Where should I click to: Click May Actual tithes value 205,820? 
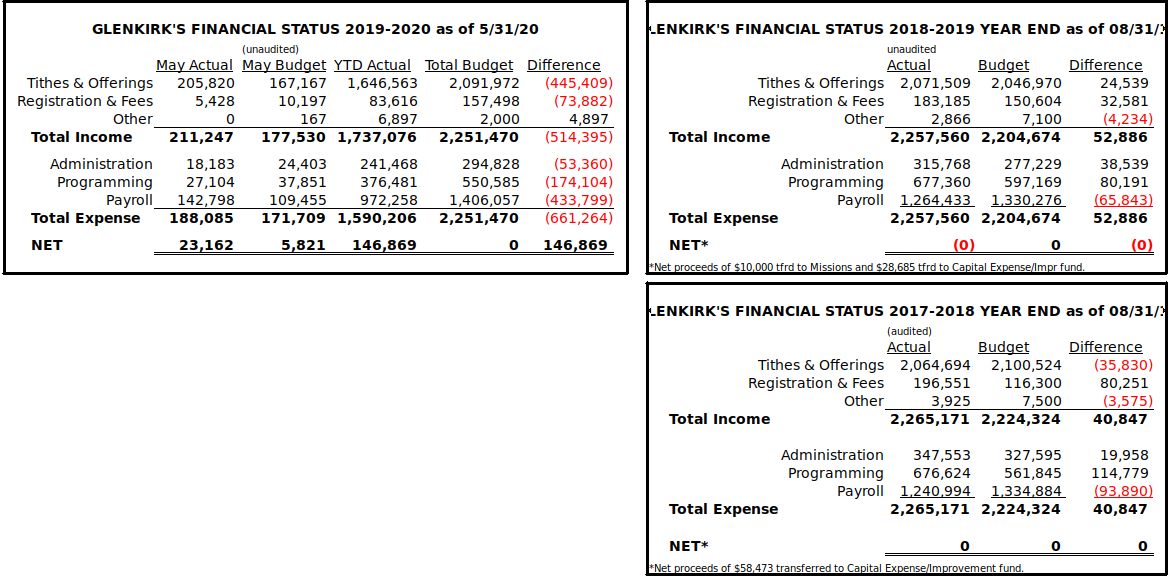pos(206,83)
